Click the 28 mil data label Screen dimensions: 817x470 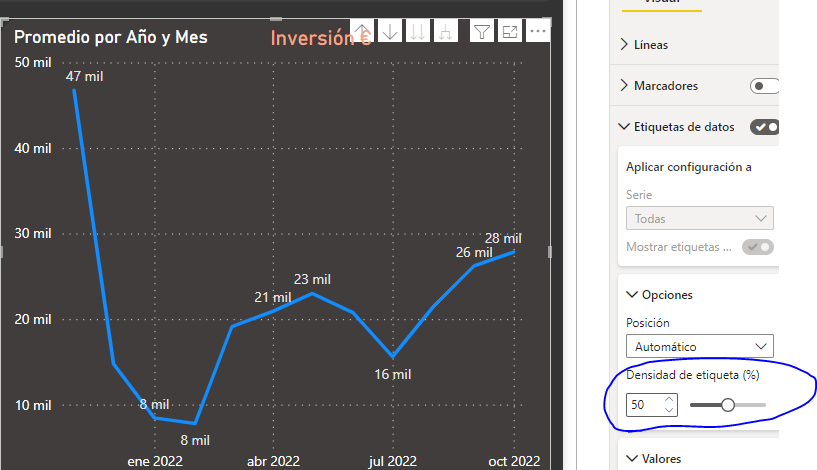tap(503, 239)
